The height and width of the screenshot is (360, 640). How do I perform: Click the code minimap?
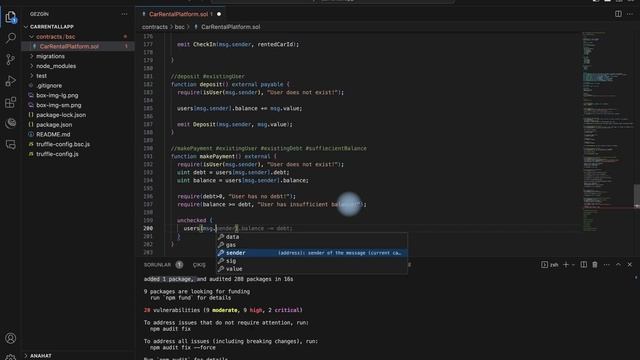pyautogui.click(x=607, y=131)
